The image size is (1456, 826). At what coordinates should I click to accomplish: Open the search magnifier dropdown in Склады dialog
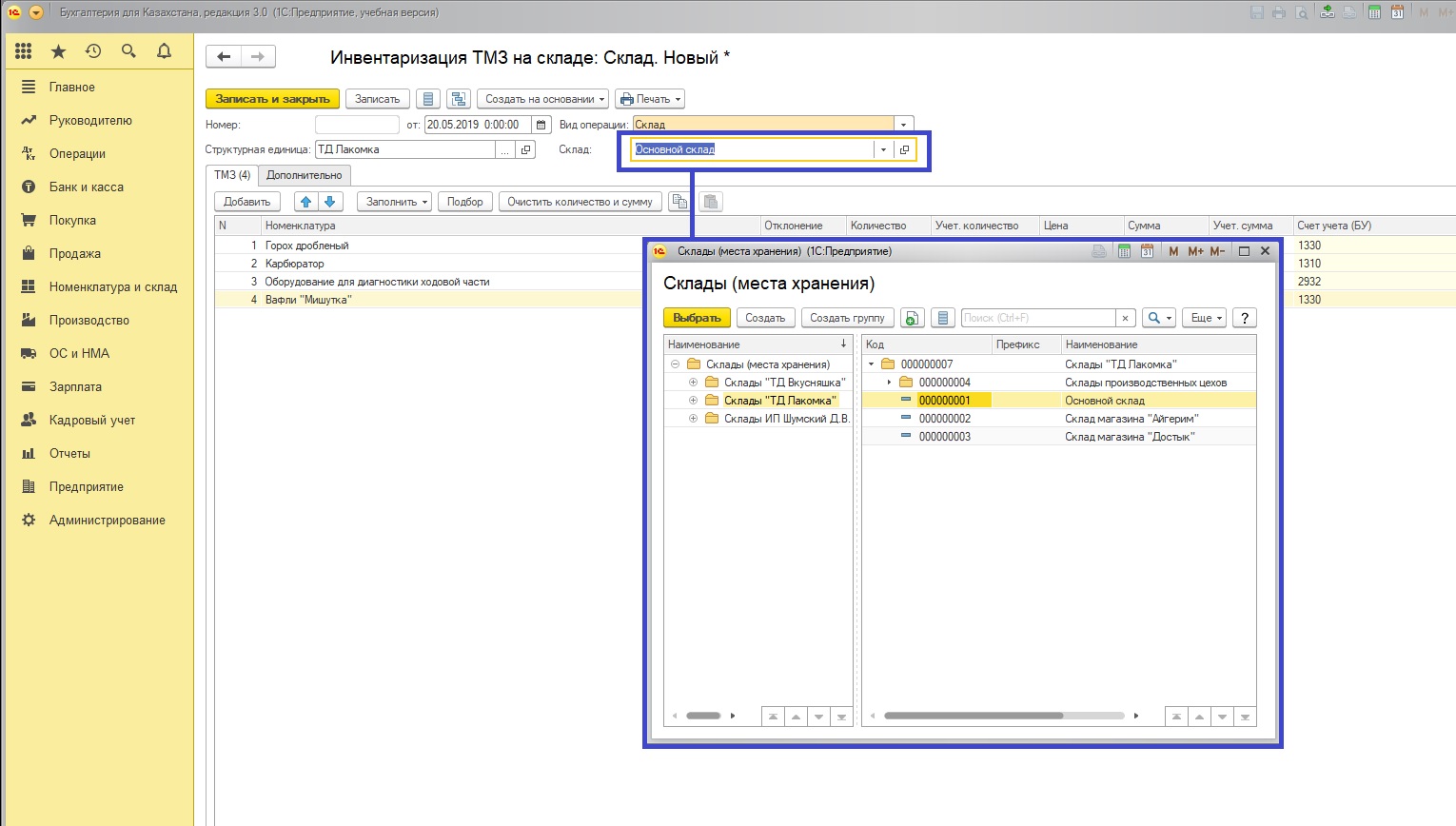coord(1158,318)
